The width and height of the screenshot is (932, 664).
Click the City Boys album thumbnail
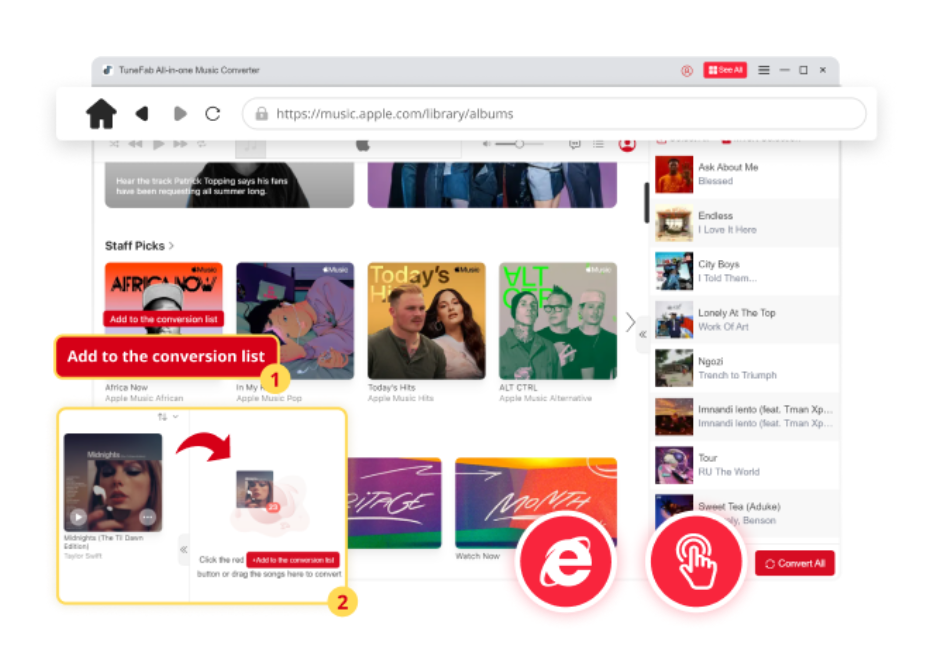pyautogui.click(x=674, y=271)
